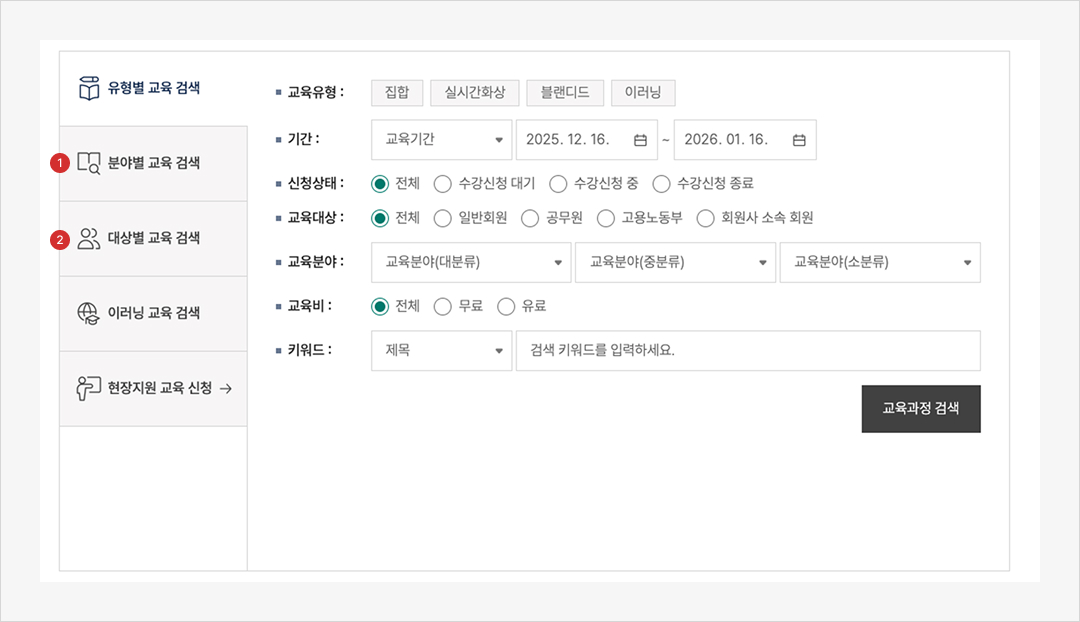Select 수강신청 중 radio button
Viewport: 1080px width, 622px height.
pos(559,184)
